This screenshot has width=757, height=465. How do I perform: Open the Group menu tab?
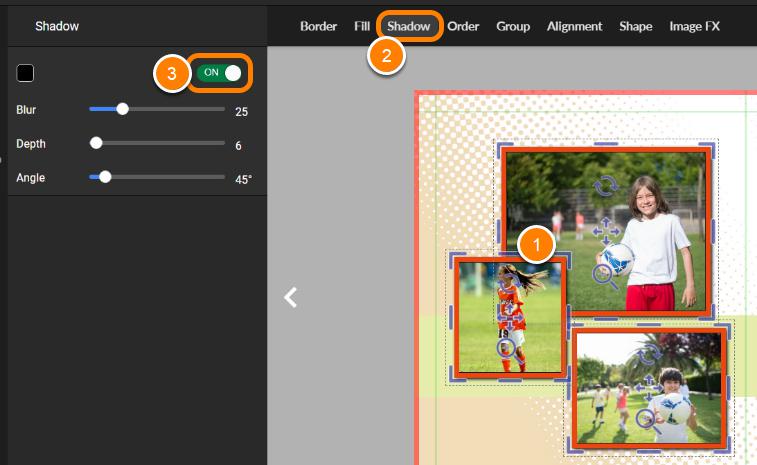tap(513, 26)
